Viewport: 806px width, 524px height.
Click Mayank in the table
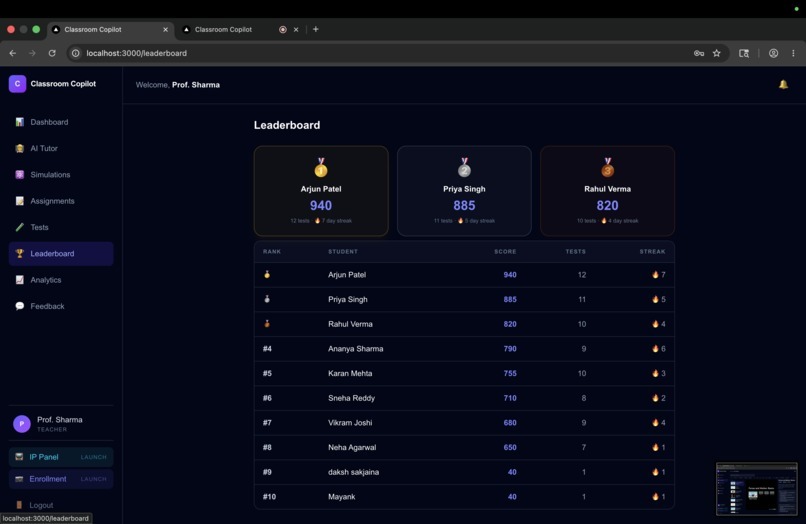click(x=342, y=497)
